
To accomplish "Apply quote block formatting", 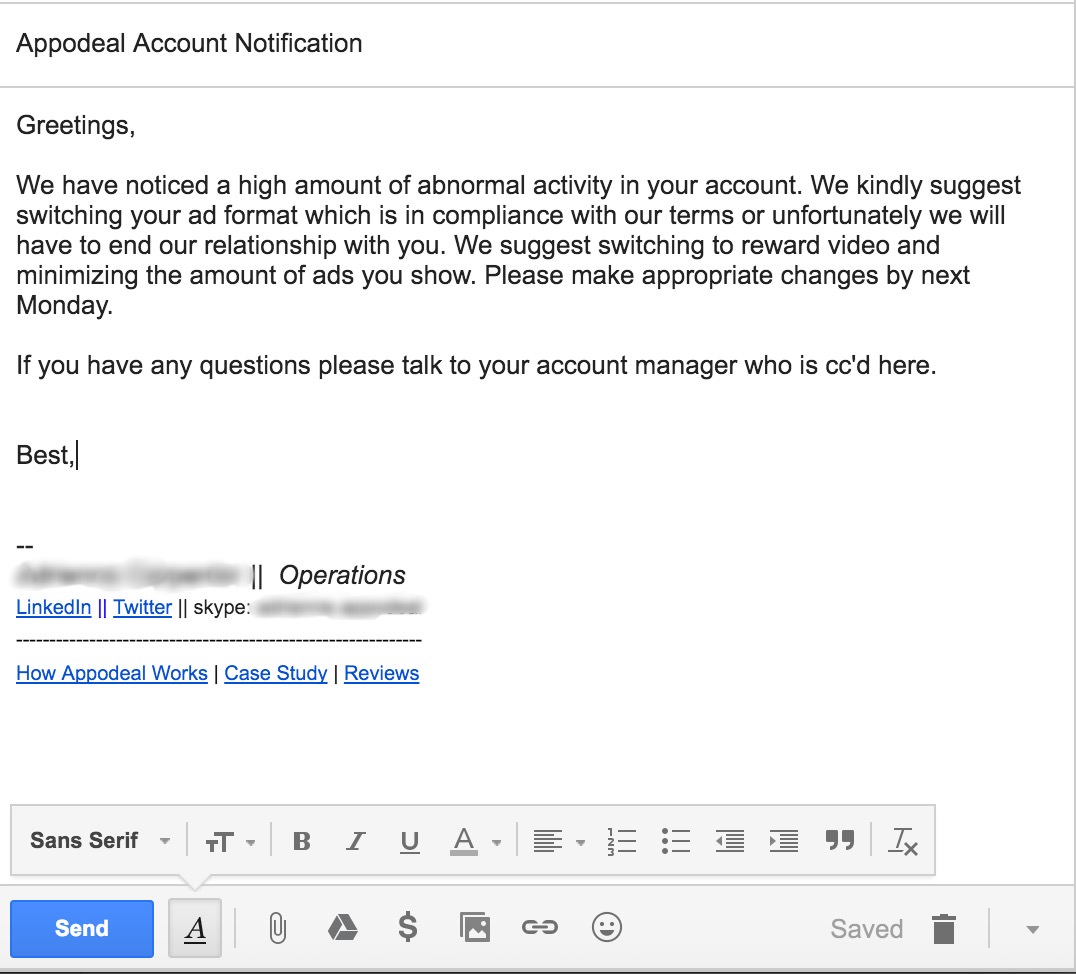I will (839, 840).
